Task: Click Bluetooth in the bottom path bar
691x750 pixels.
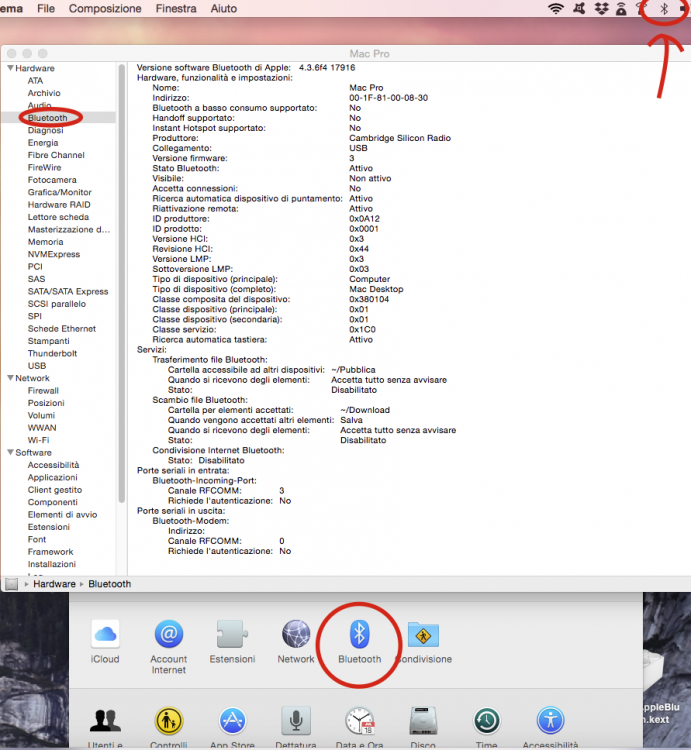Action: pos(110,584)
